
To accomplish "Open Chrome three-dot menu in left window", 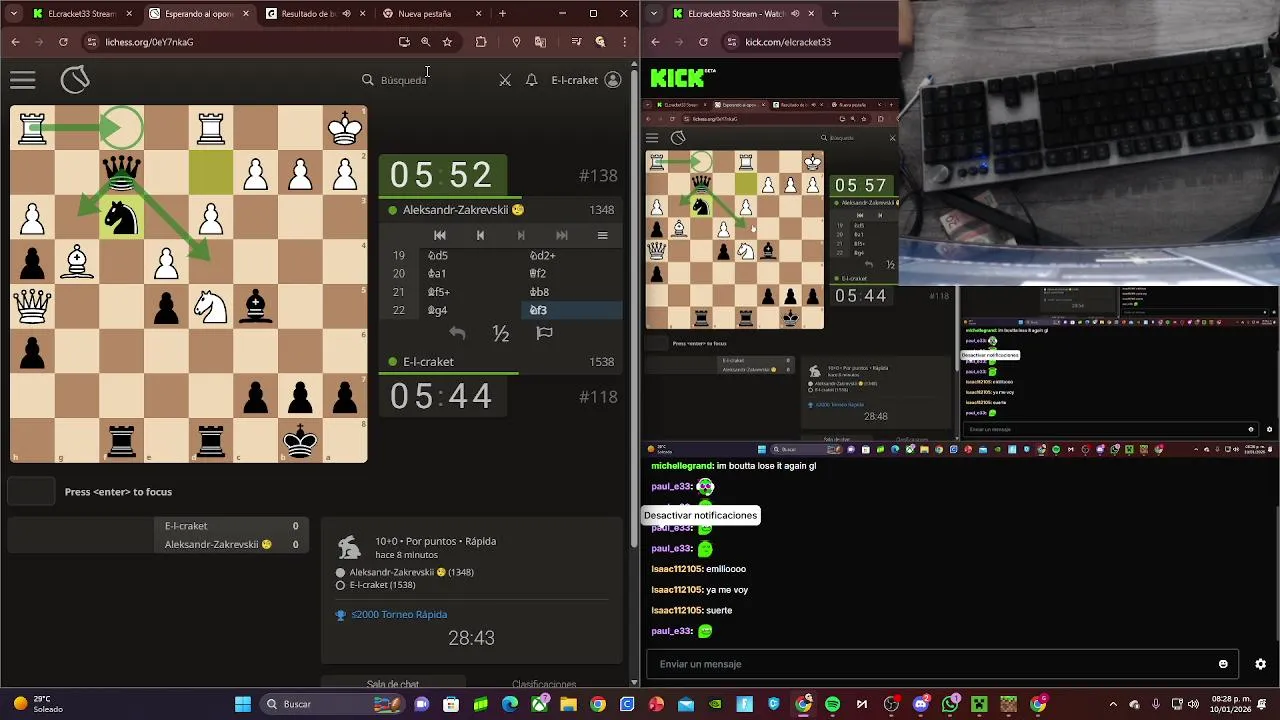I will [x=625, y=42].
